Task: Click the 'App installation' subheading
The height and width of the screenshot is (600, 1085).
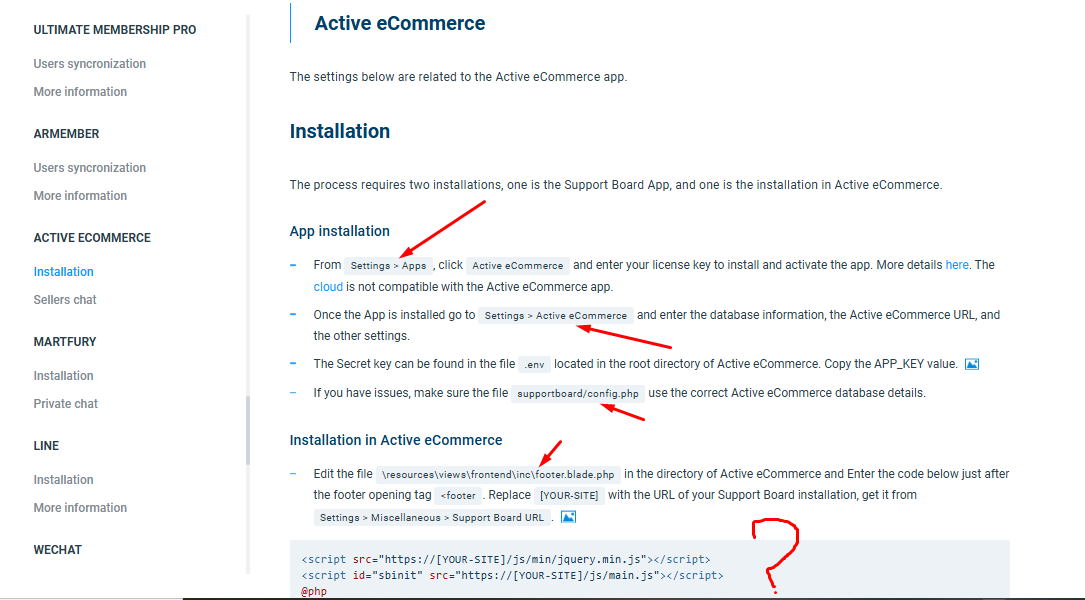Action: (x=340, y=231)
